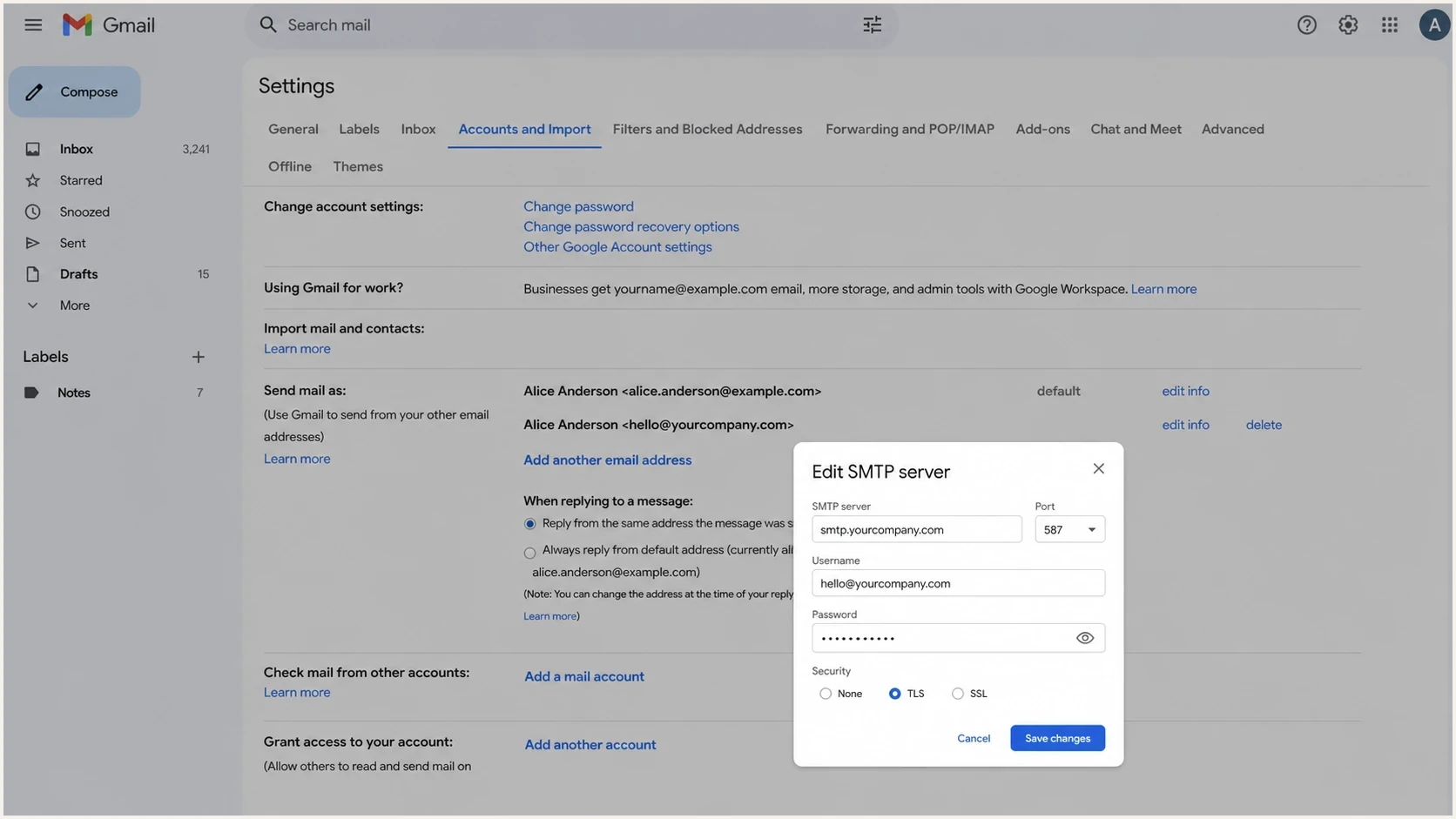Open Forwarding and POP/IMAP tab
This screenshot has width=1456, height=819.
(x=909, y=129)
